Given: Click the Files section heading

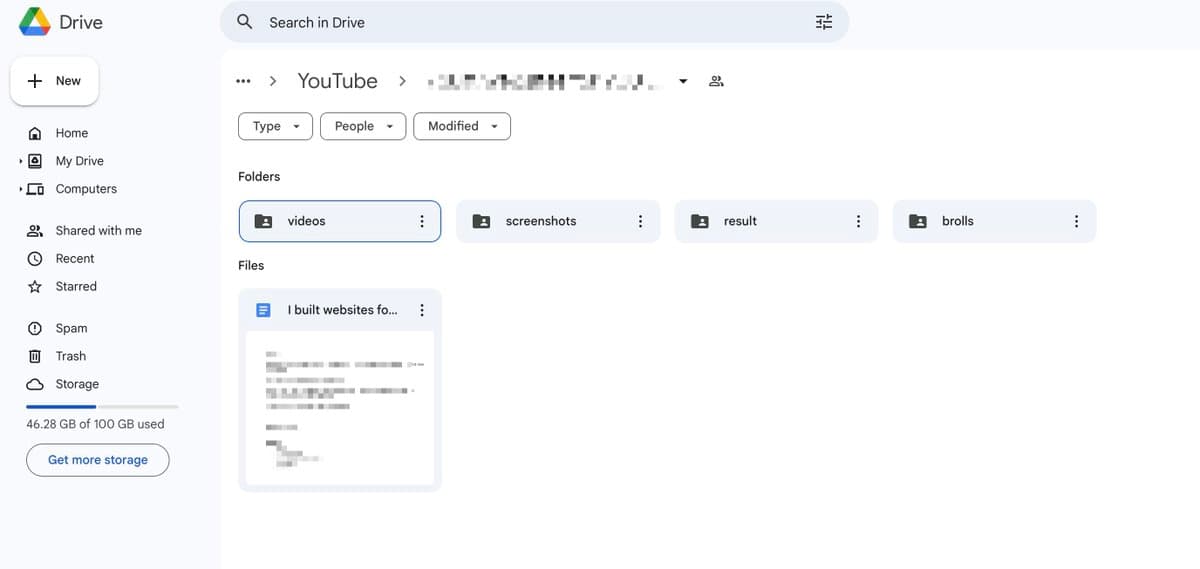Looking at the screenshot, I should [251, 266].
